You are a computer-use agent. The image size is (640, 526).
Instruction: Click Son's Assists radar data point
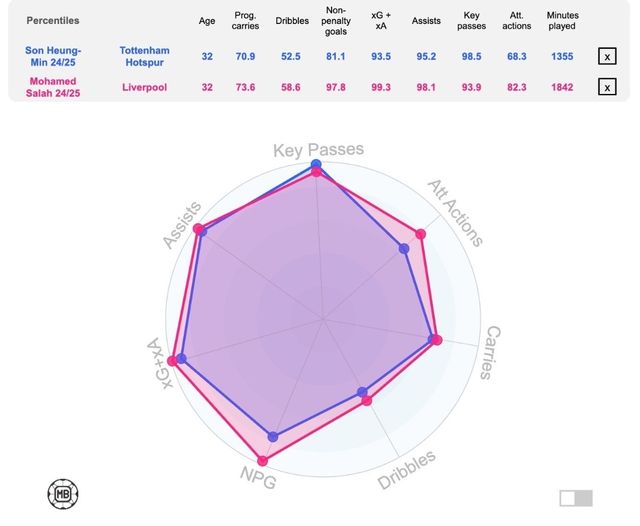click(203, 231)
